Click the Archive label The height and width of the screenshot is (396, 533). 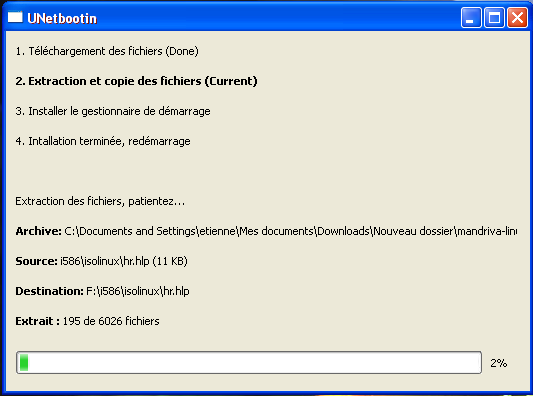pyautogui.click(x=38, y=231)
